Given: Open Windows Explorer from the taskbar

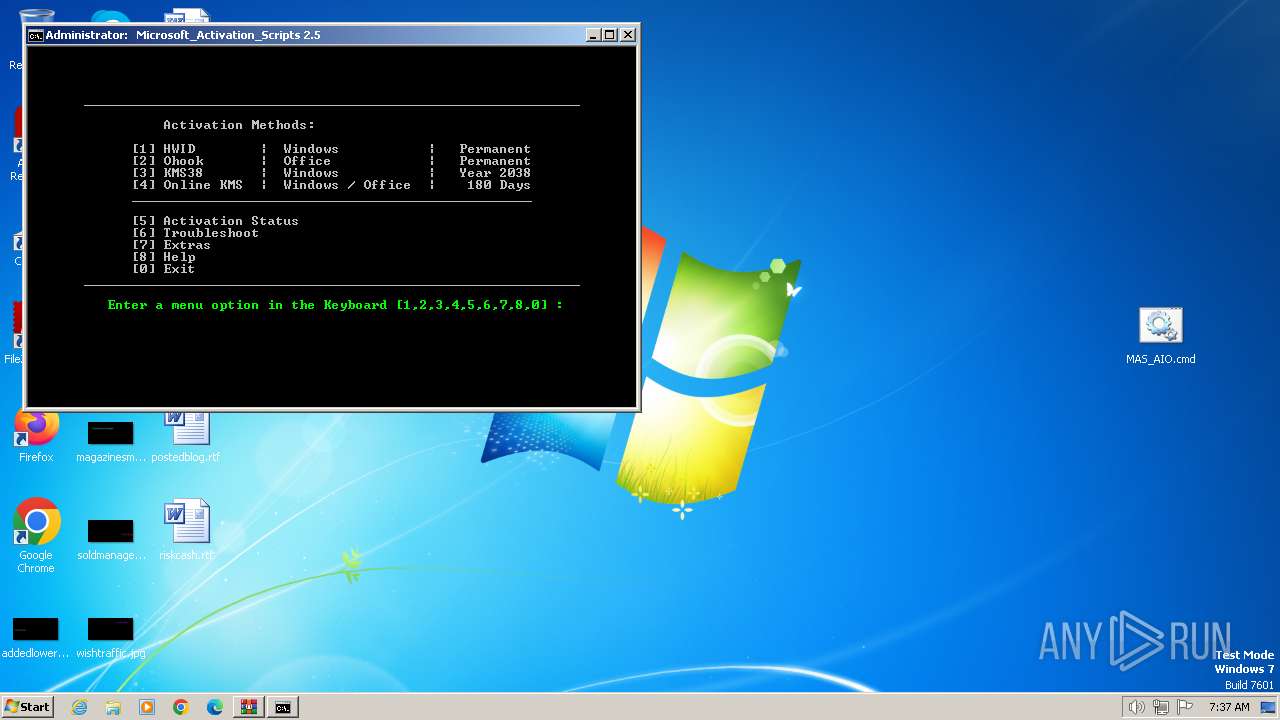Looking at the screenshot, I should point(113,707).
